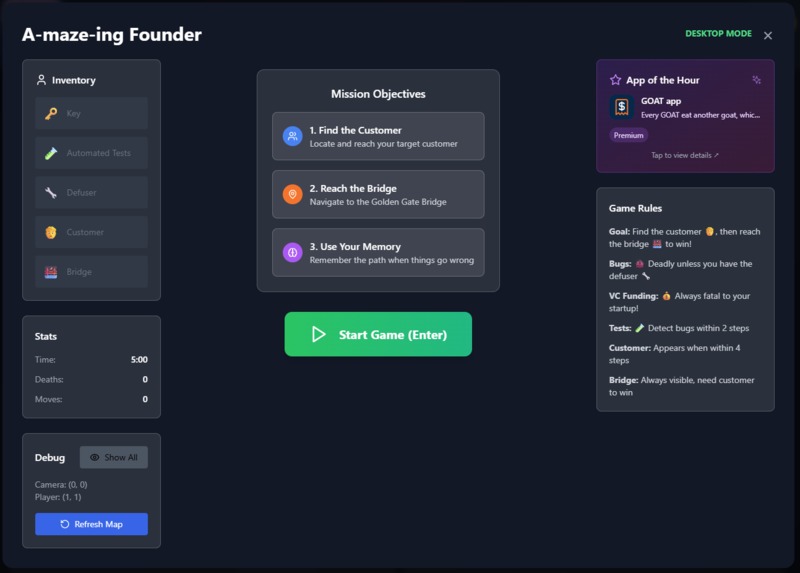The height and width of the screenshot is (573, 800).
Task: Click the GOAT app title
Action: coord(661,101)
